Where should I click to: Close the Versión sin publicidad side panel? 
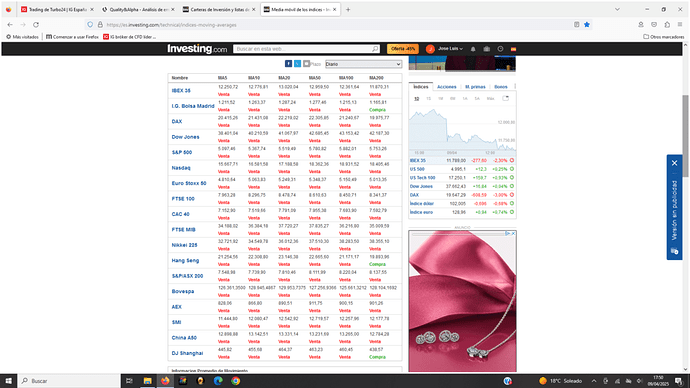click(x=674, y=163)
